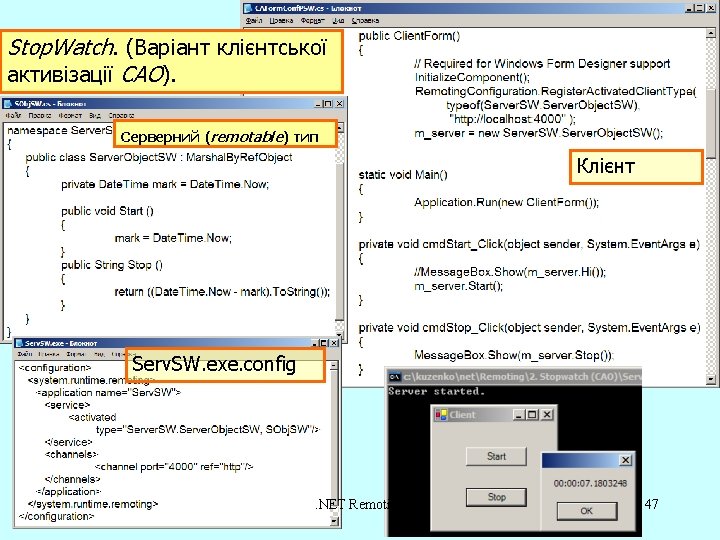Maximize the Client form window

(532, 415)
